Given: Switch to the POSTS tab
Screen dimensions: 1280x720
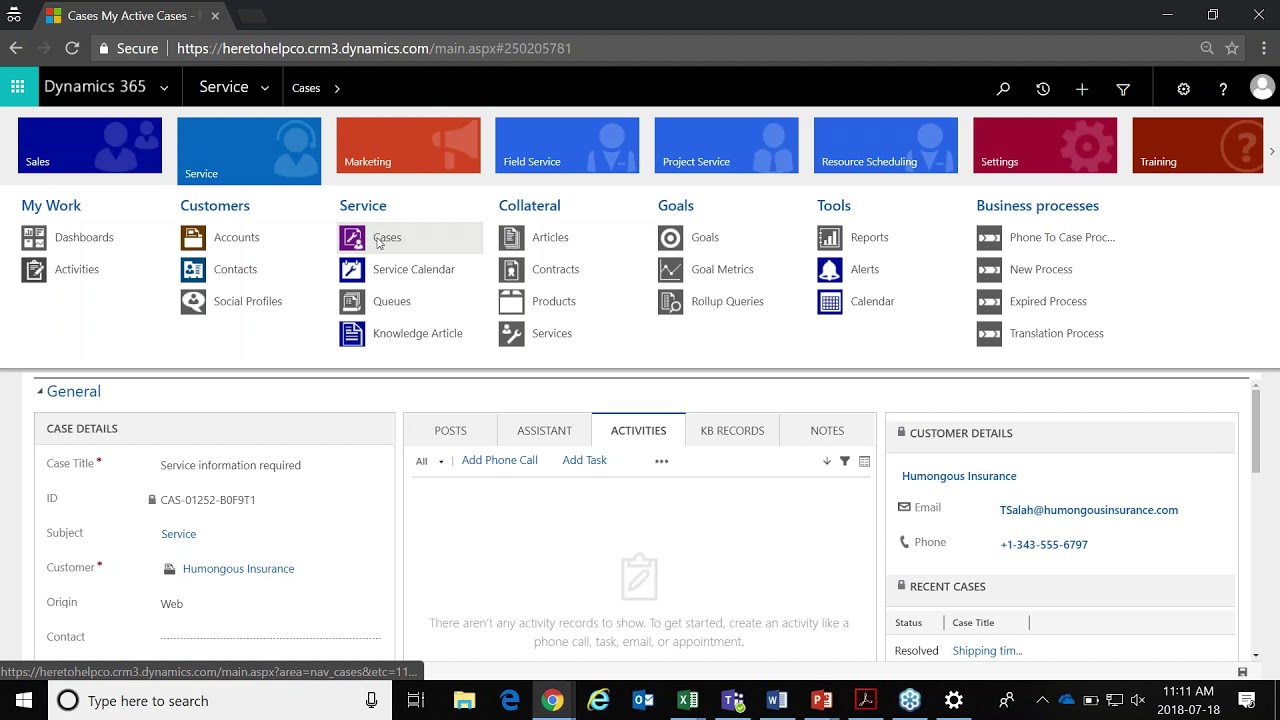Looking at the screenshot, I should [x=450, y=430].
